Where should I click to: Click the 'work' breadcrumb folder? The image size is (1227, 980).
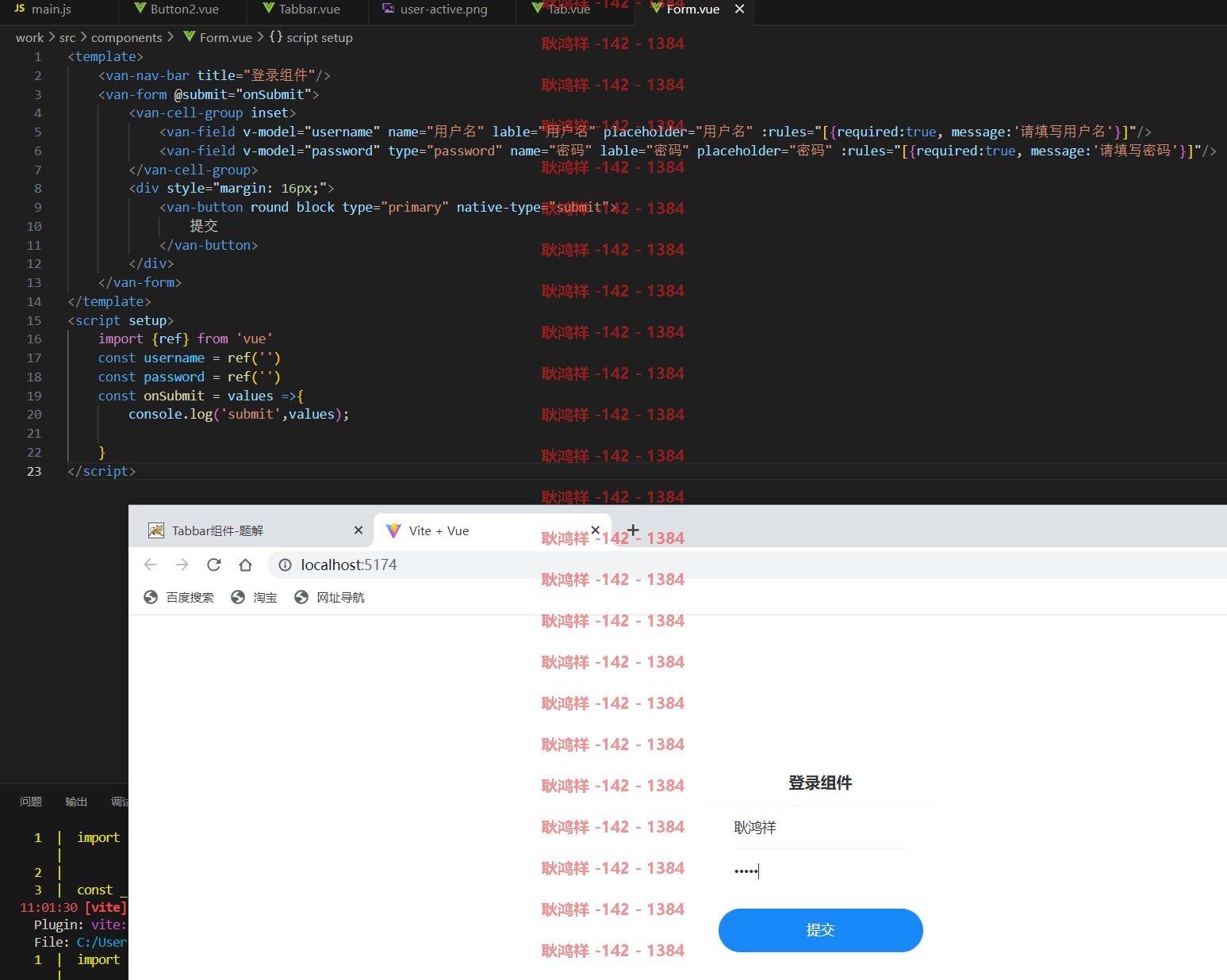[29, 37]
